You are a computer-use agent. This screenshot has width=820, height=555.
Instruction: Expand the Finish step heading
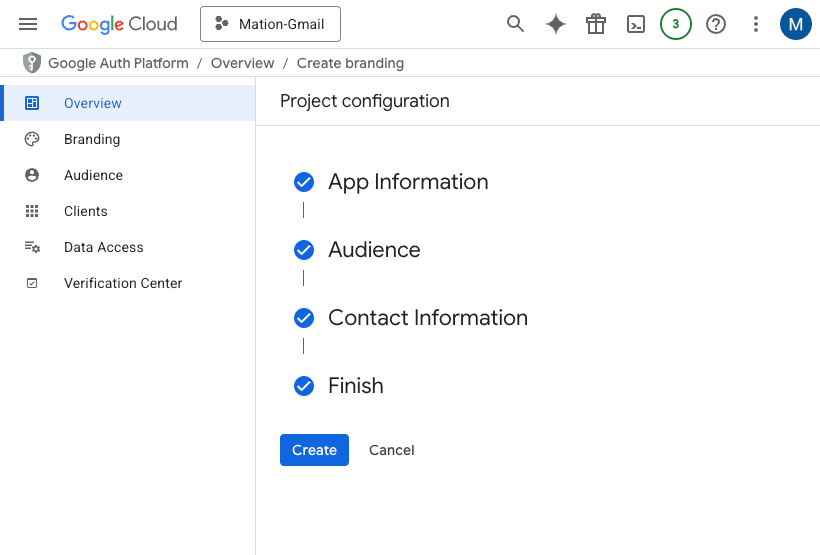(356, 386)
